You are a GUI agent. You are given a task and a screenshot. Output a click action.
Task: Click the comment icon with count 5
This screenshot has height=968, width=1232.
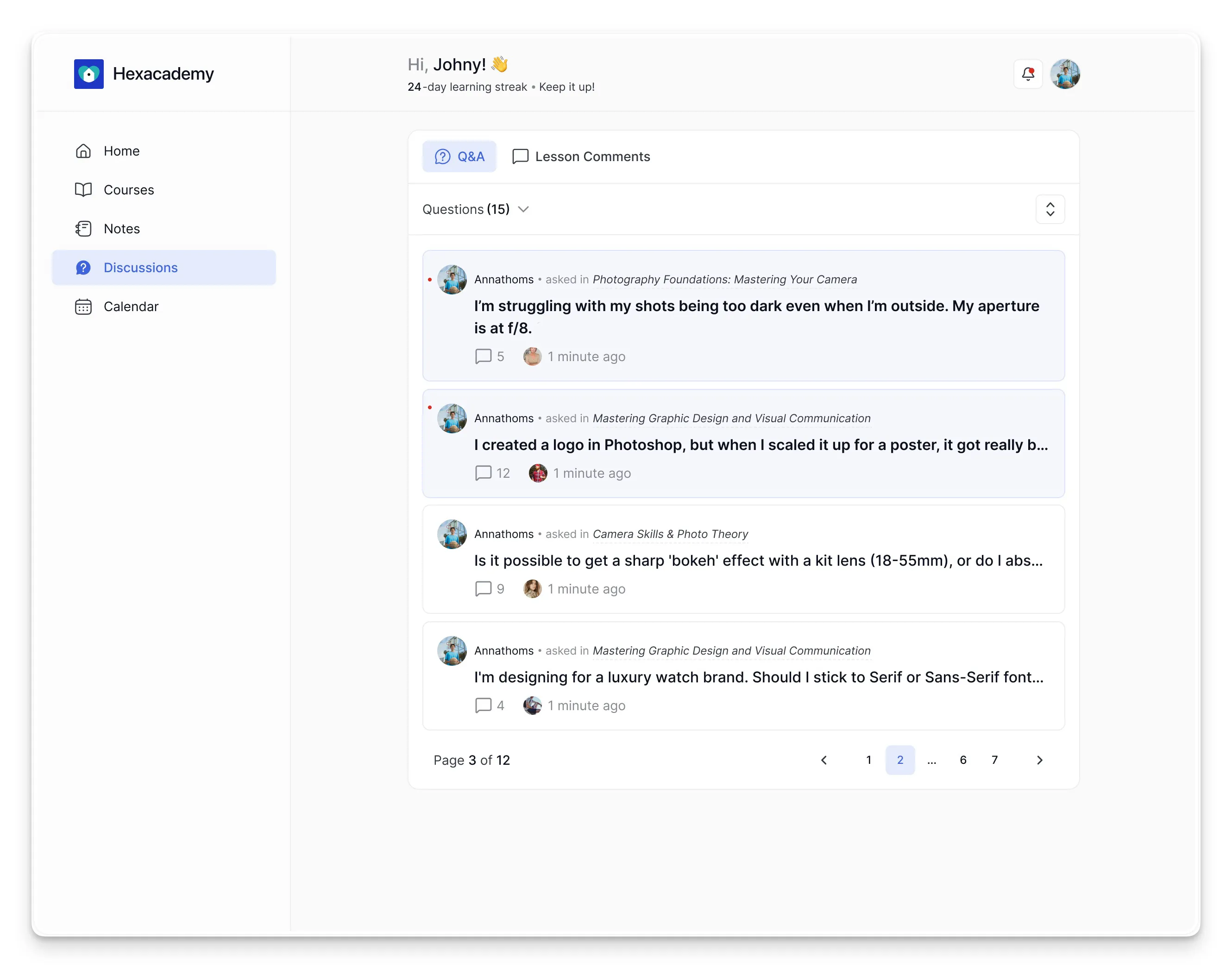pyautogui.click(x=483, y=356)
